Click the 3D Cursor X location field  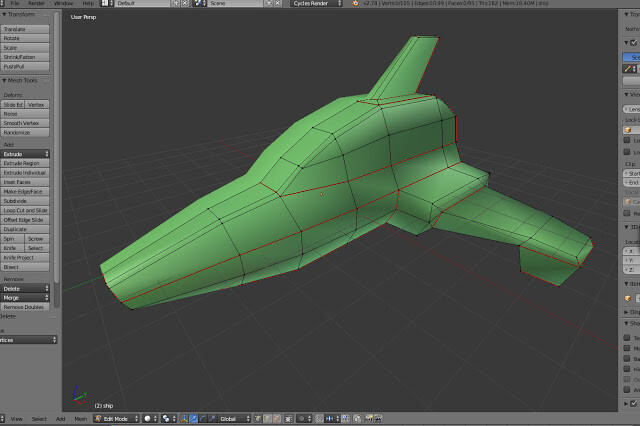coord(631,251)
